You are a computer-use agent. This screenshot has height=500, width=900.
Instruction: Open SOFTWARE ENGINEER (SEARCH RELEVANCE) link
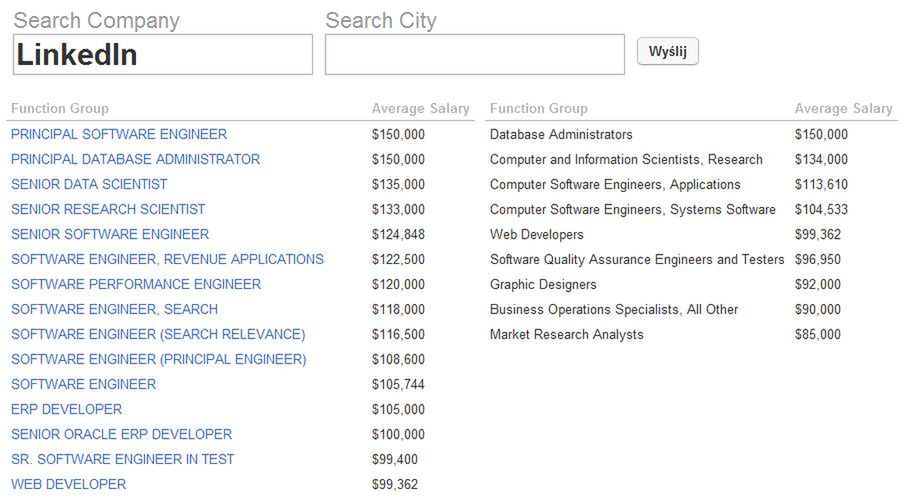tap(158, 334)
